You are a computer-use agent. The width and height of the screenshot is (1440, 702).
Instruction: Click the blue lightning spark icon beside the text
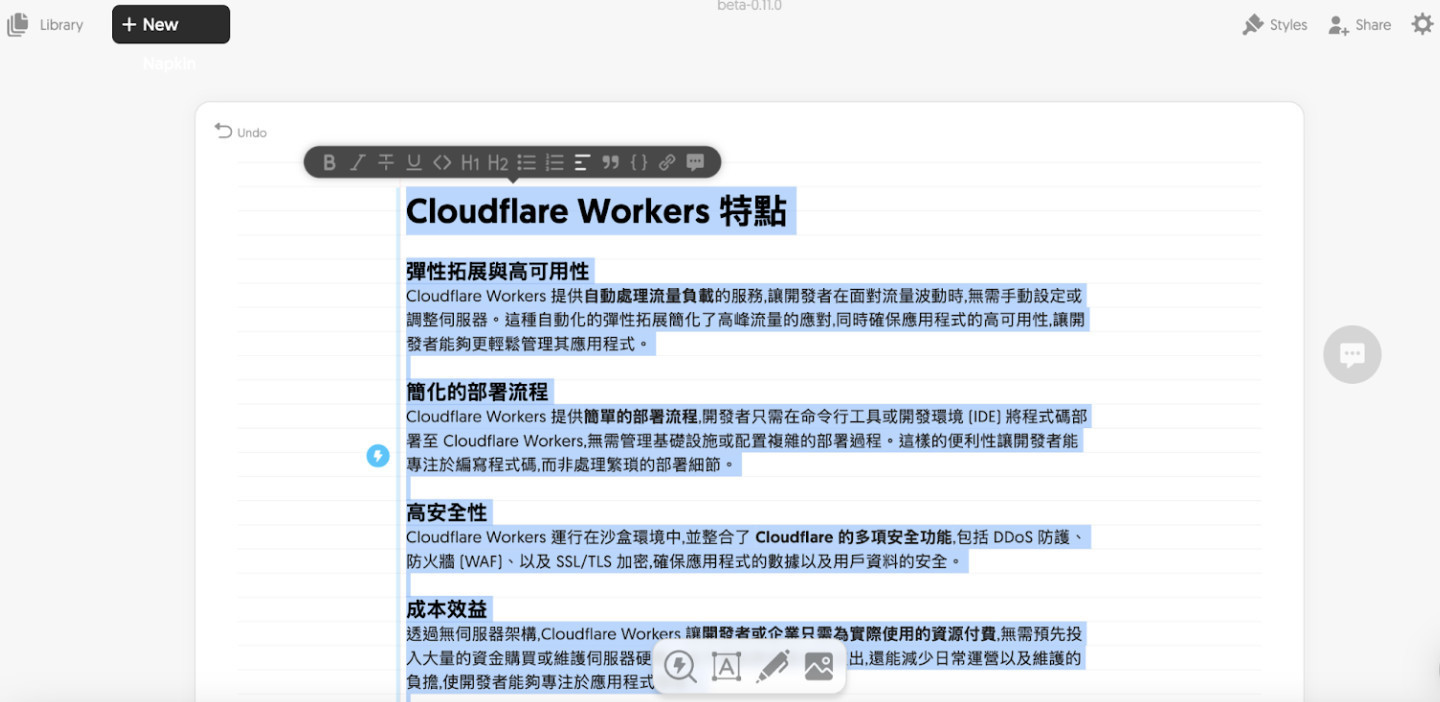click(x=378, y=456)
